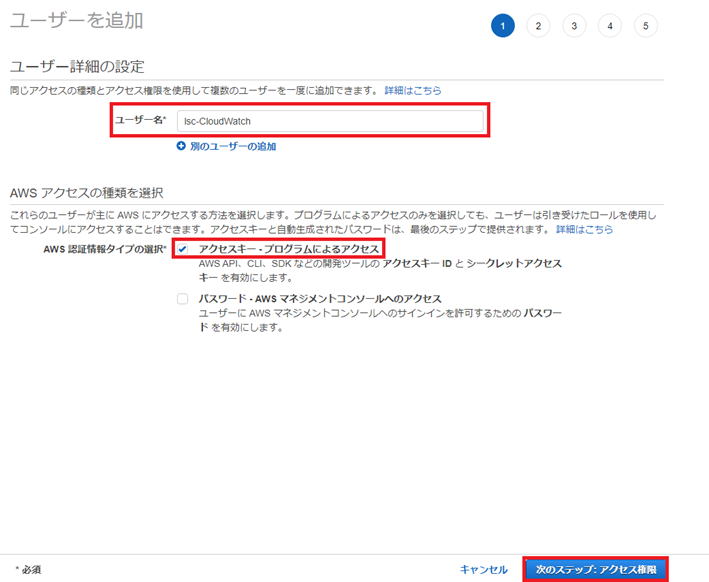Click 次のステップ: アクセス権限 button
Image resolution: width=709 pixels, height=582 pixels.
596,569
